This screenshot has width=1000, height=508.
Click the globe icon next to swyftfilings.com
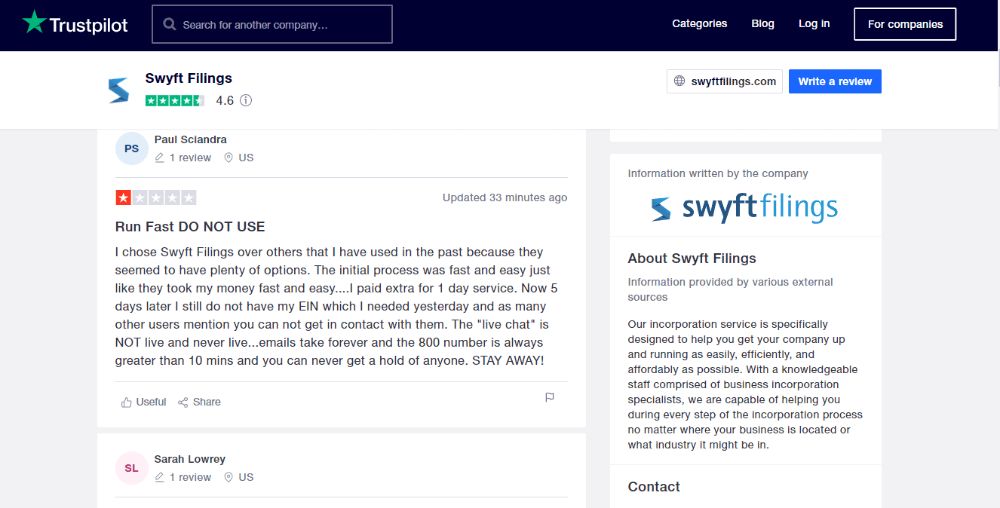(679, 81)
